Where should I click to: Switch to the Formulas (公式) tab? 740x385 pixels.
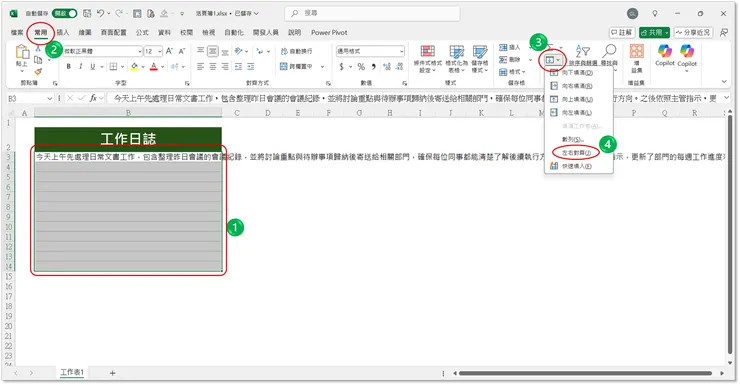142,33
